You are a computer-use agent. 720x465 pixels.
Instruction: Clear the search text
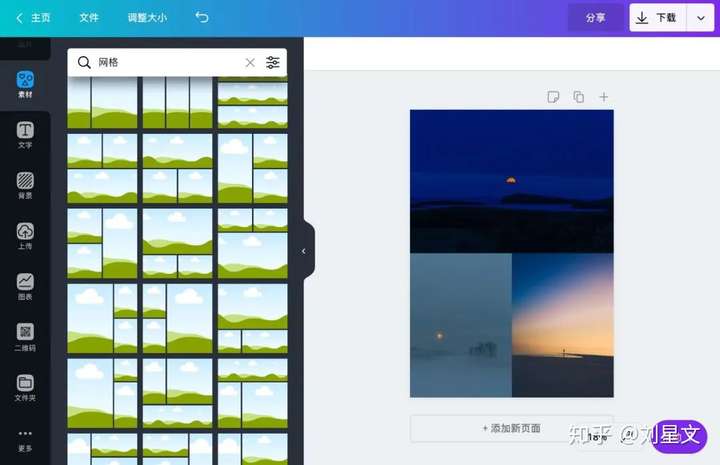click(250, 62)
